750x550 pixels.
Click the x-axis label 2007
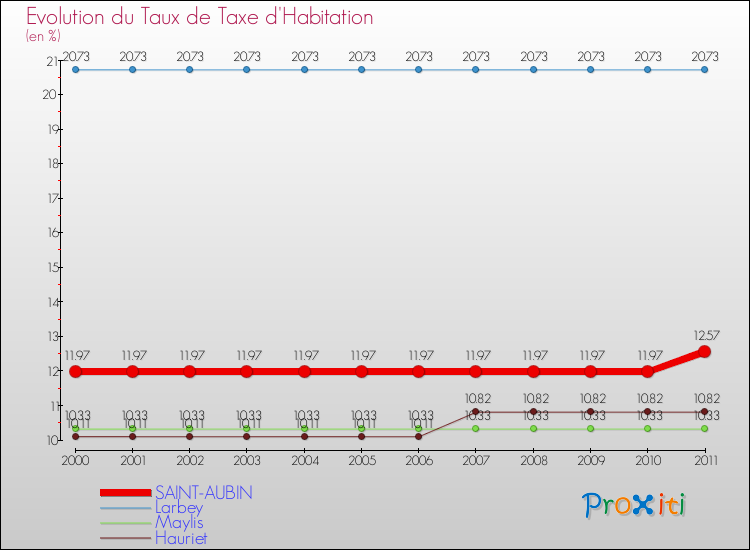476,460
